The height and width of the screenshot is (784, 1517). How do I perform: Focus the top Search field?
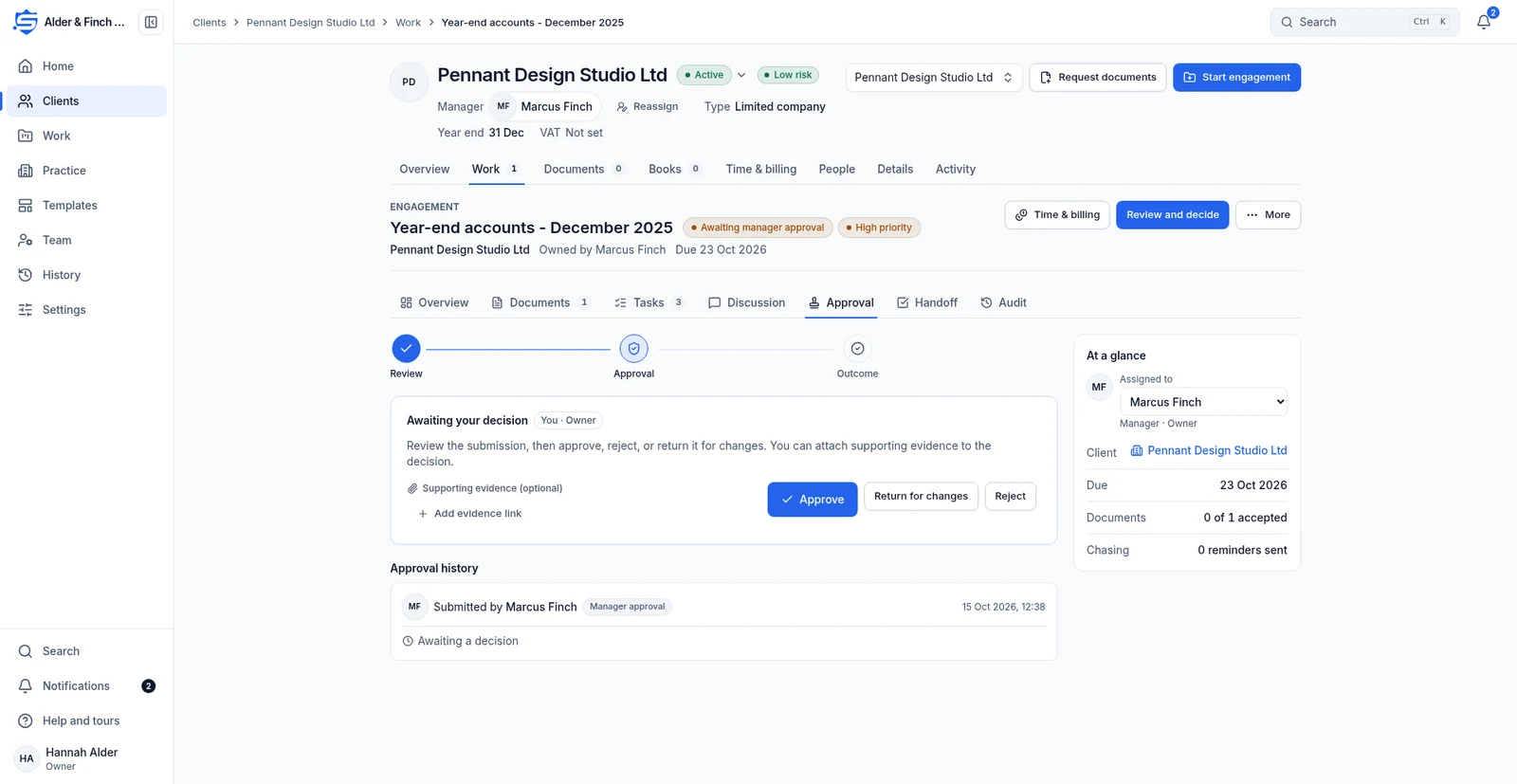(x=1364, y=22)
